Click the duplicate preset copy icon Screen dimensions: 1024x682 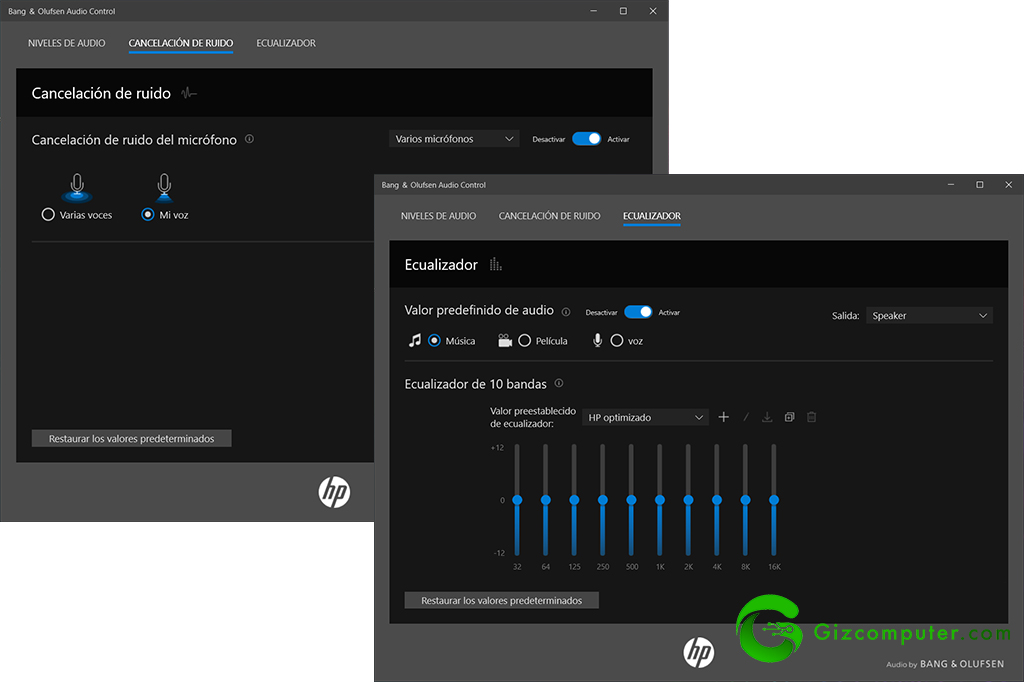pyautogui.click(x=790, y=417)
